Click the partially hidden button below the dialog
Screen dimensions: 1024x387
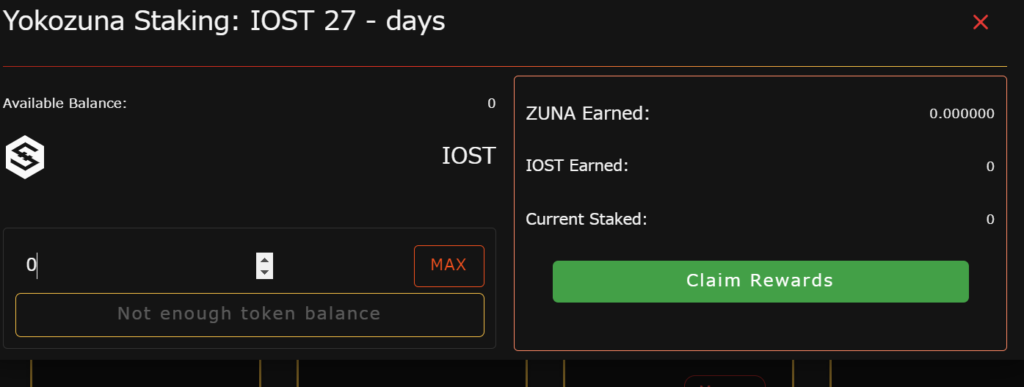click(724, 381)
